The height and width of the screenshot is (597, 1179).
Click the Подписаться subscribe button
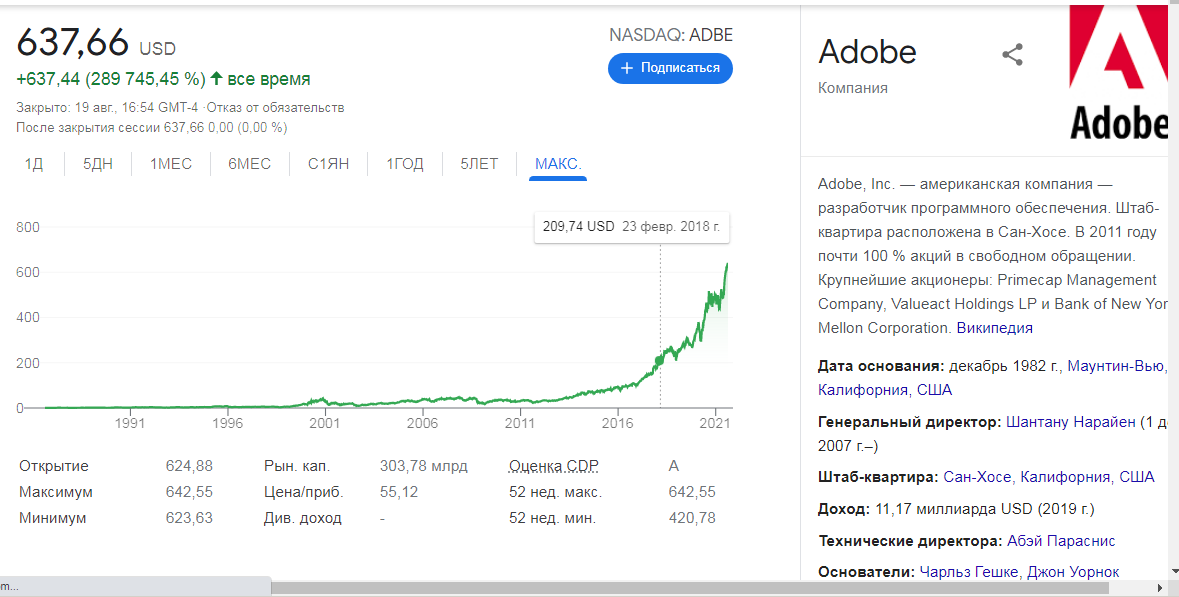pos(670,68)
